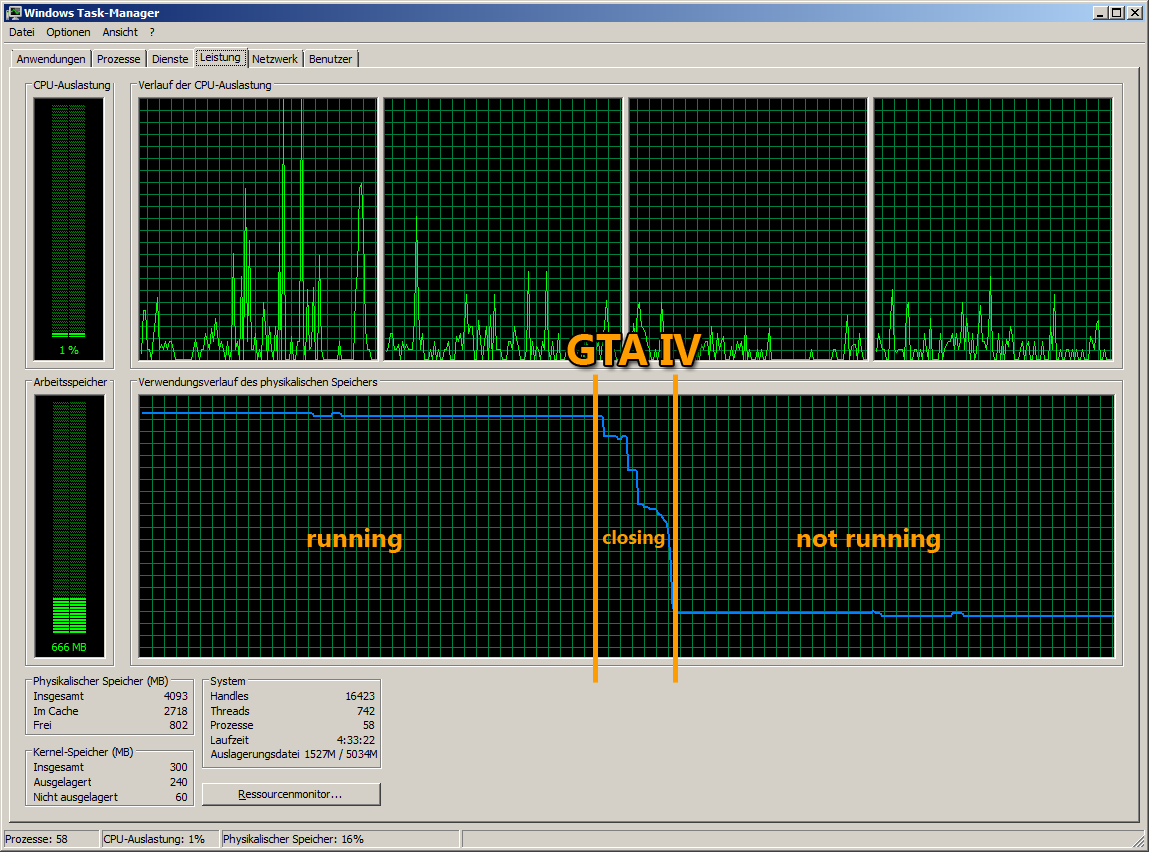Click the CPU-Auslastung 1 % gauge
This screenshot has height=852, width=1149.
69,229
